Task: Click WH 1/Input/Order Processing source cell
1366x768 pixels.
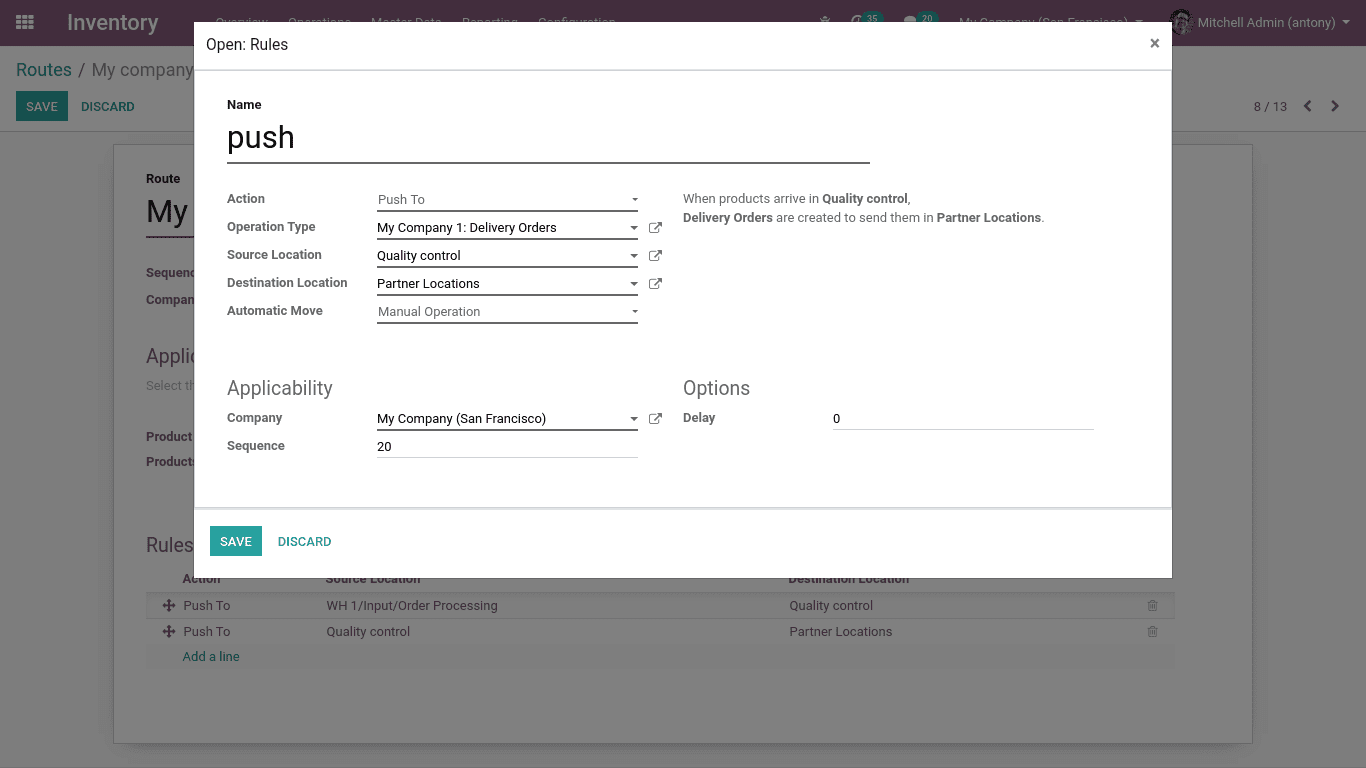Action: click(412, 606)
